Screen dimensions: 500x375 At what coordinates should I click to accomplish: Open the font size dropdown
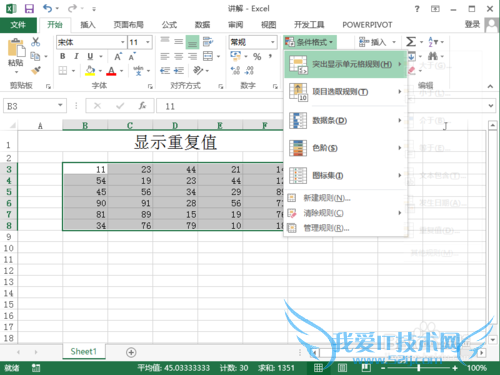click(x=148, y=42)
